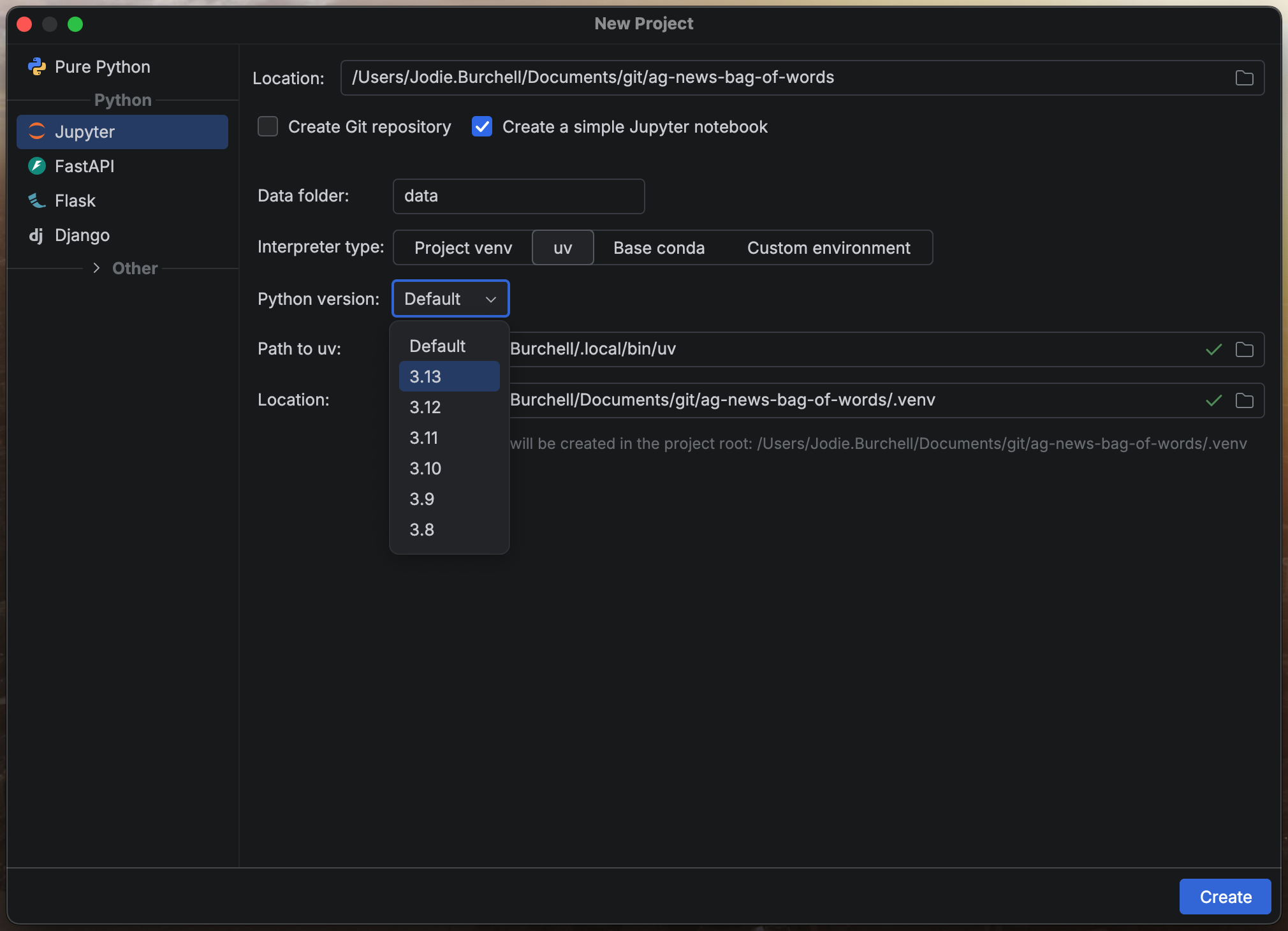The width and height of the screenshot is (1288, 931).
Task: Select Base conda interpreter tab
Action: tap(659, 248)
